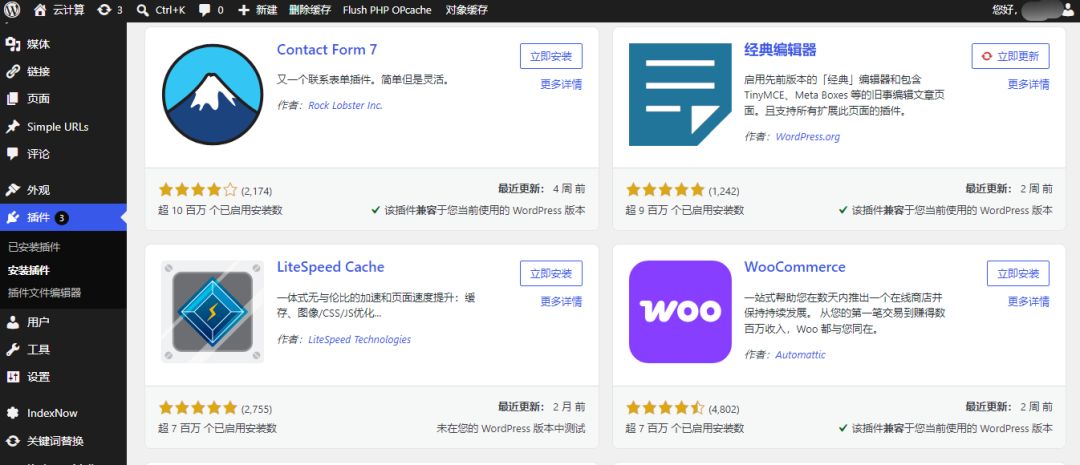Open the updates icon showing 3
The width and height of the screenshot is (1080, 465).
[x=104, y=10]
